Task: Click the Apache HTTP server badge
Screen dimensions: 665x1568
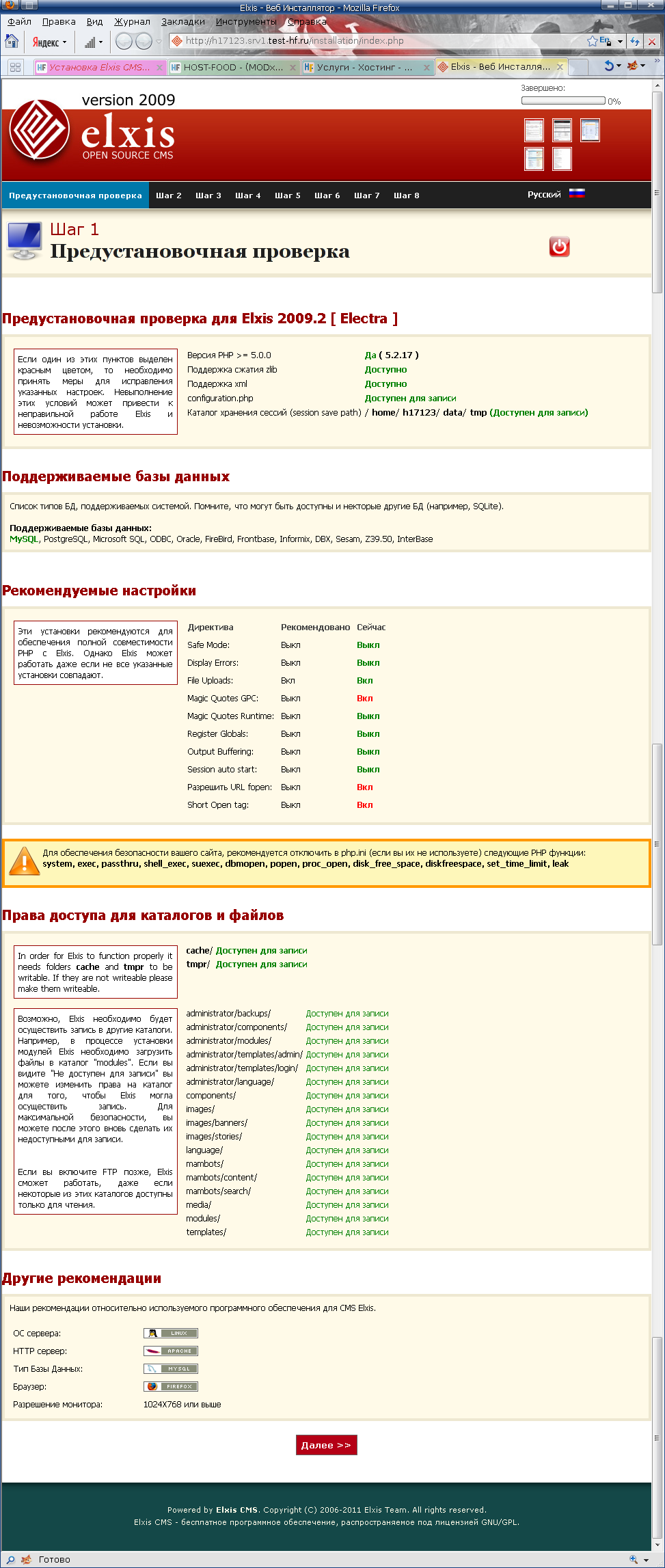Action: [171, 1351]
